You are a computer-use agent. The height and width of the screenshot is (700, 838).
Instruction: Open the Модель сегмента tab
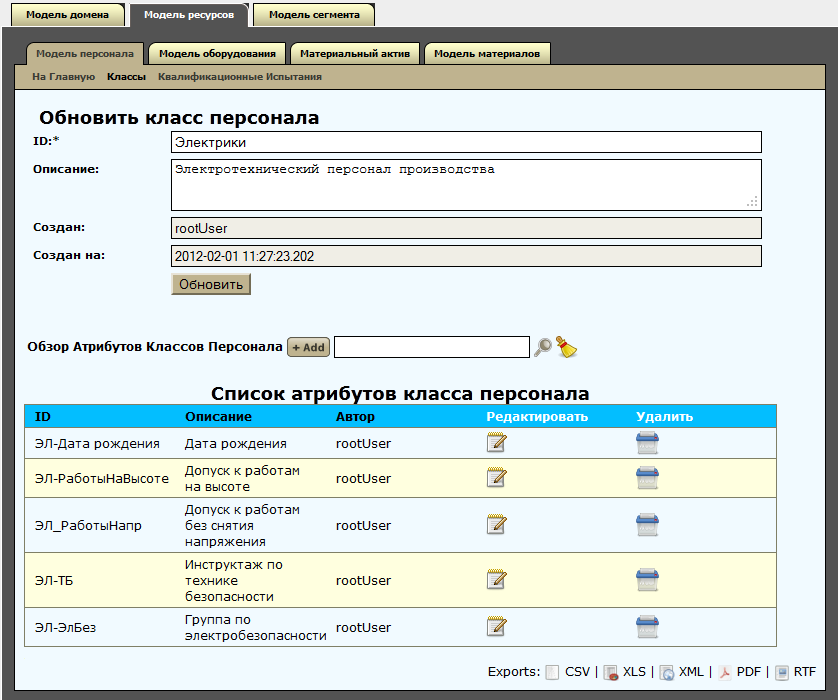click(314, 15)
